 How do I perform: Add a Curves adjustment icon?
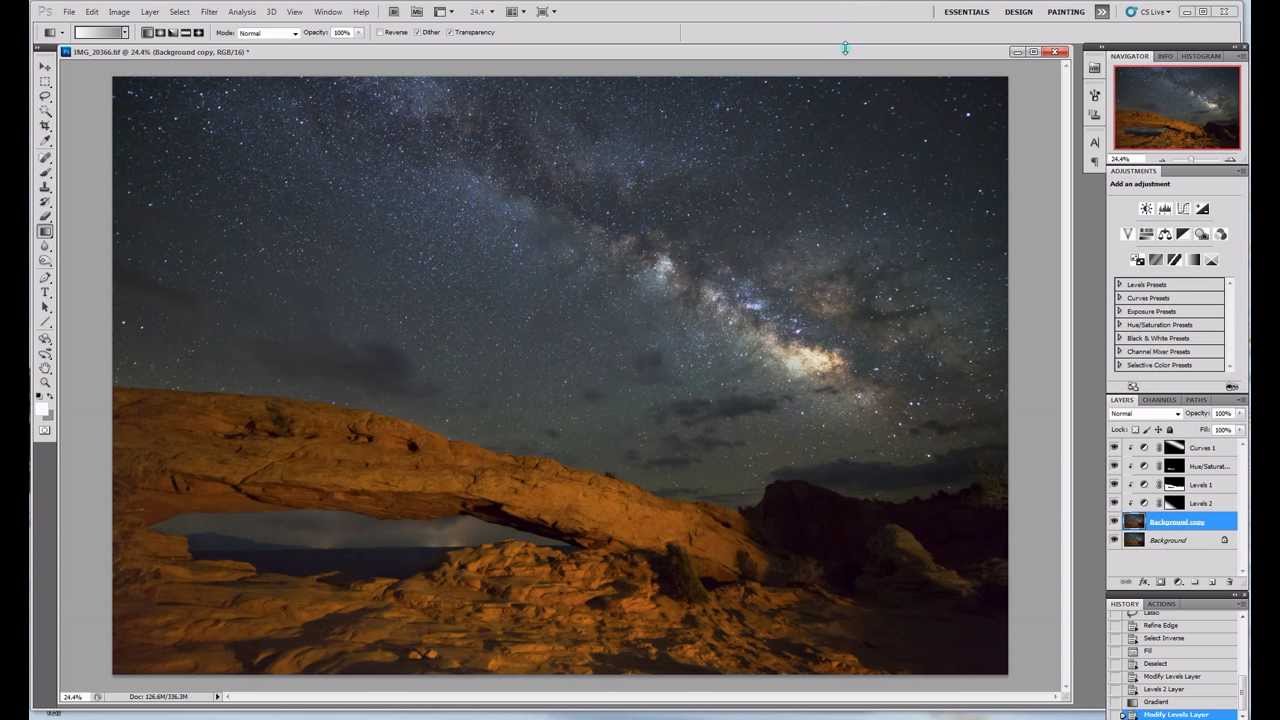[1183, 209]
